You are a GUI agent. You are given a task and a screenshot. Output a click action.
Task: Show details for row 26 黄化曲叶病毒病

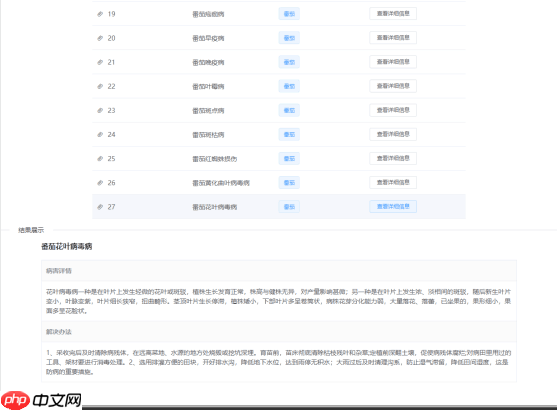(393, 182)
